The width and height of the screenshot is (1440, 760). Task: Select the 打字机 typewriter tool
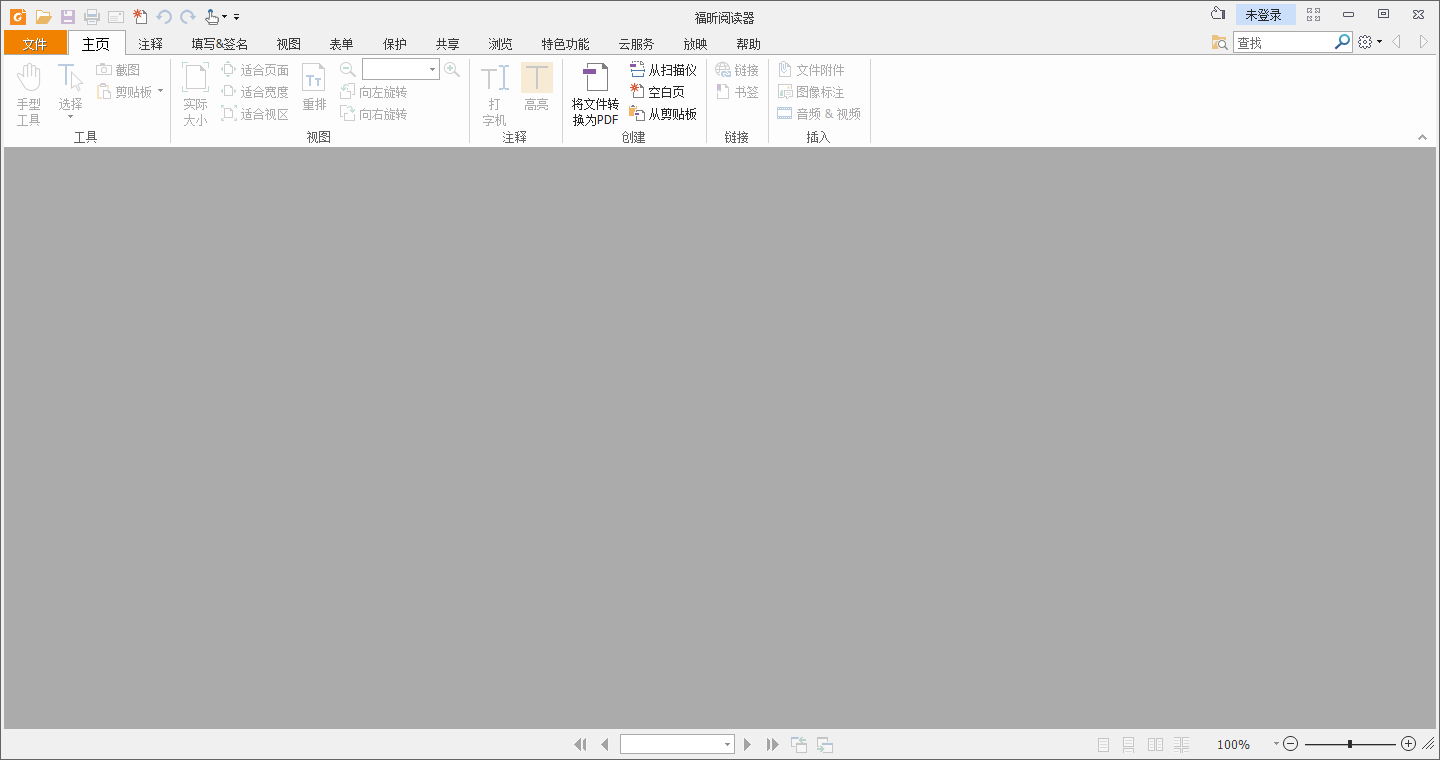(495, 94)
